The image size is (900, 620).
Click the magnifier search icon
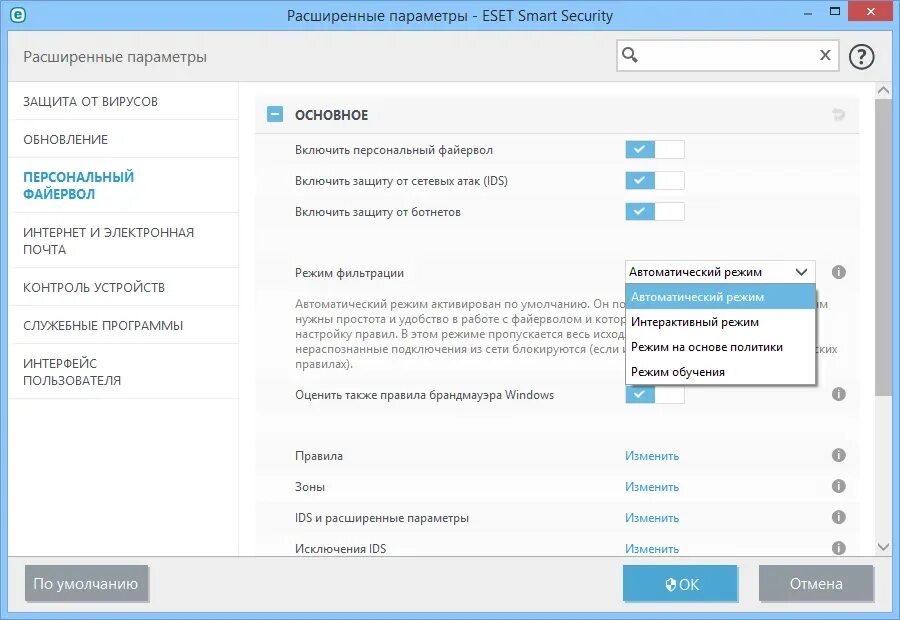[x=630, y=55]
